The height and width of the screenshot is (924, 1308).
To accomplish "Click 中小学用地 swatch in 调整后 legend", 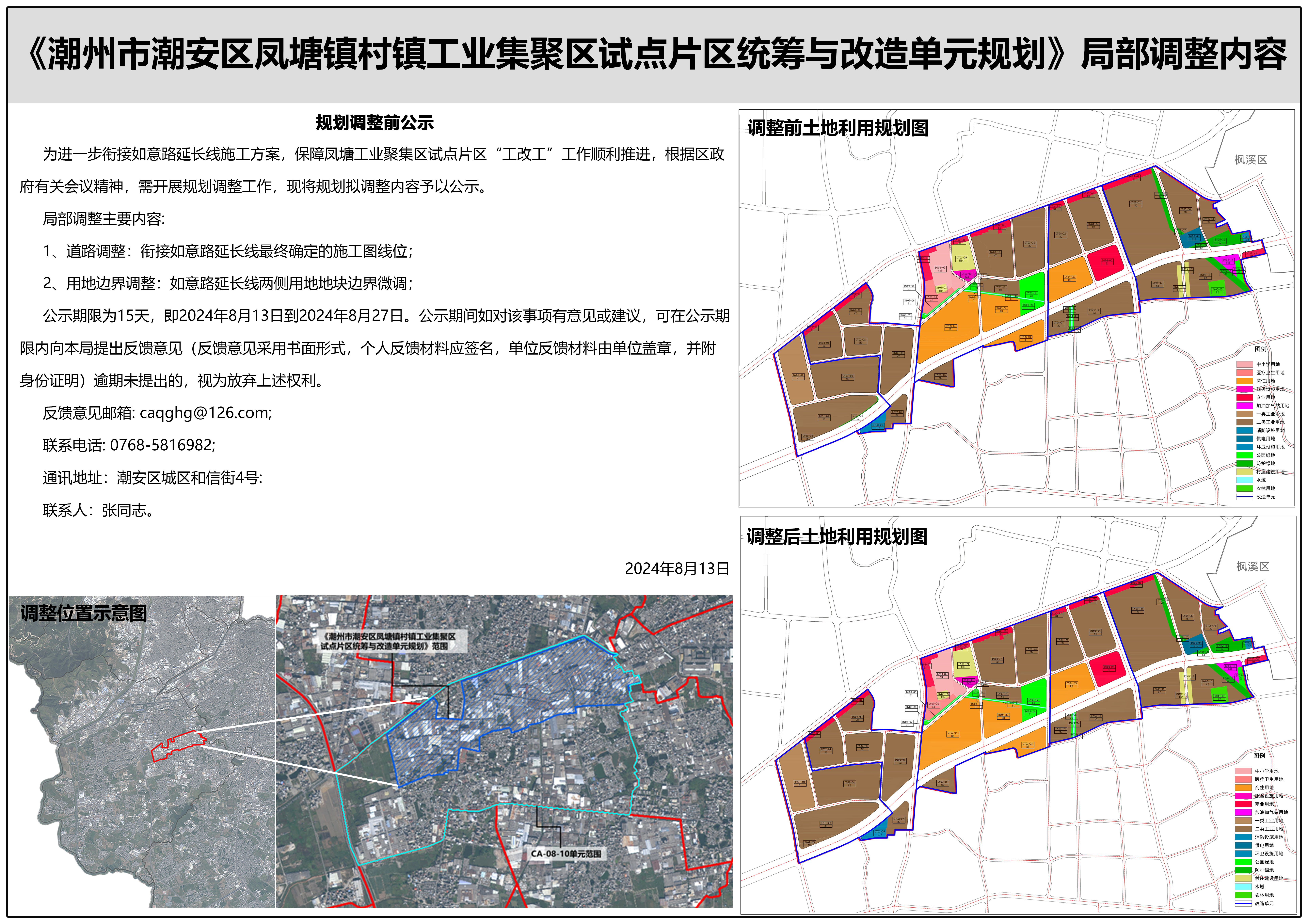I will pos(1244,771).
